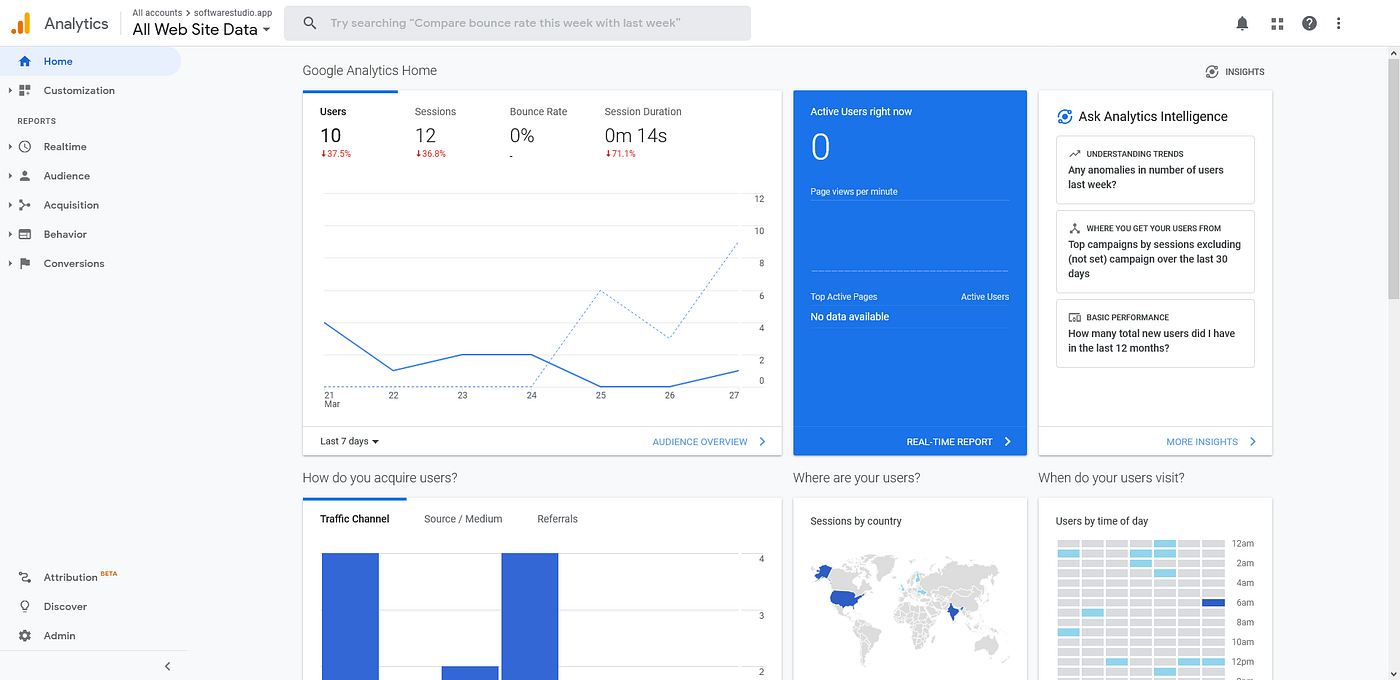Click the search input field

click(517, 23)
